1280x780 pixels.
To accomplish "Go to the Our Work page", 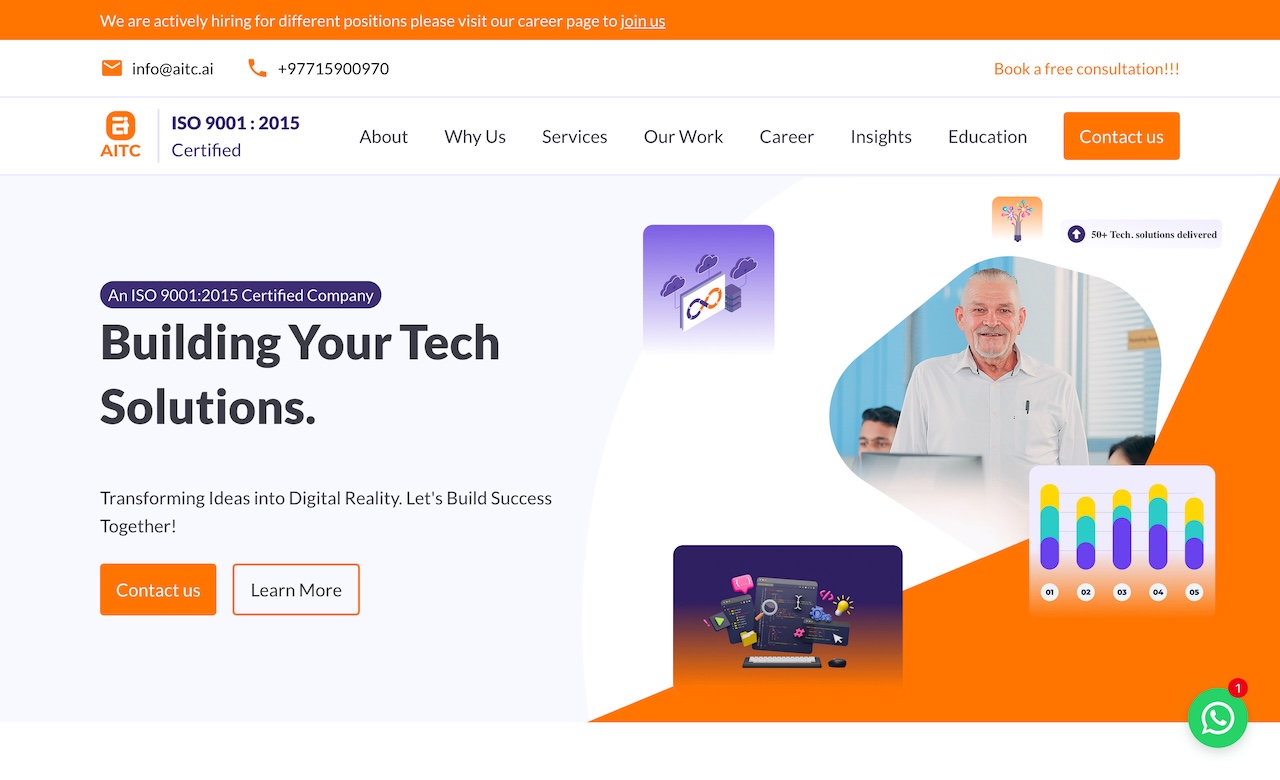I will 683,136.
